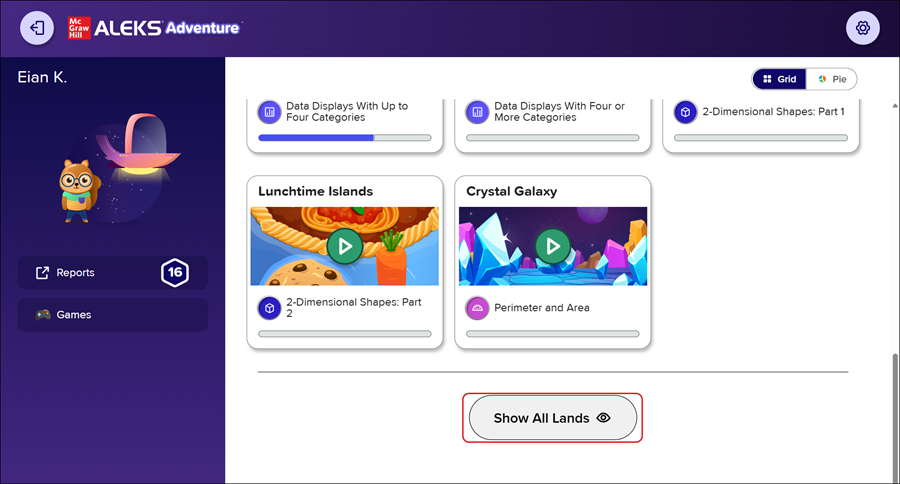Click the hexagon badge showing 16
The image size is (900, 484).
pos(175,272)
